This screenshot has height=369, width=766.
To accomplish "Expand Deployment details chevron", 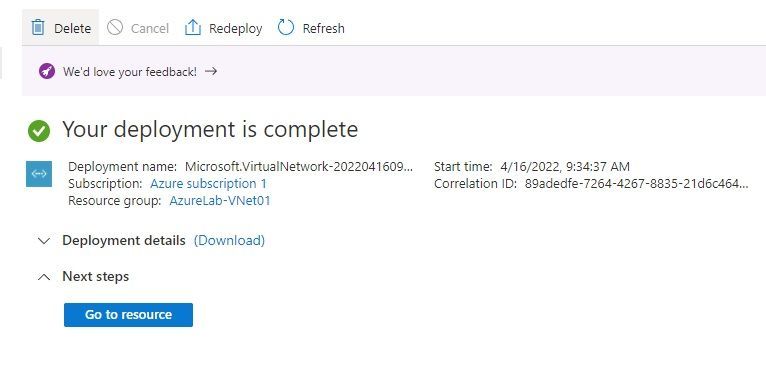I will [x=44, y=240].
